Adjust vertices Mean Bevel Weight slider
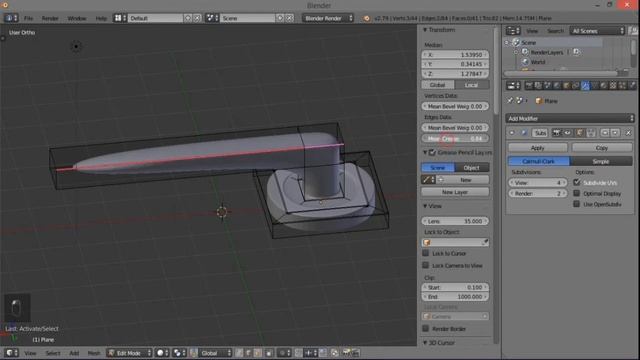Screen dimensions: 640x360 (x=455, y=106)
